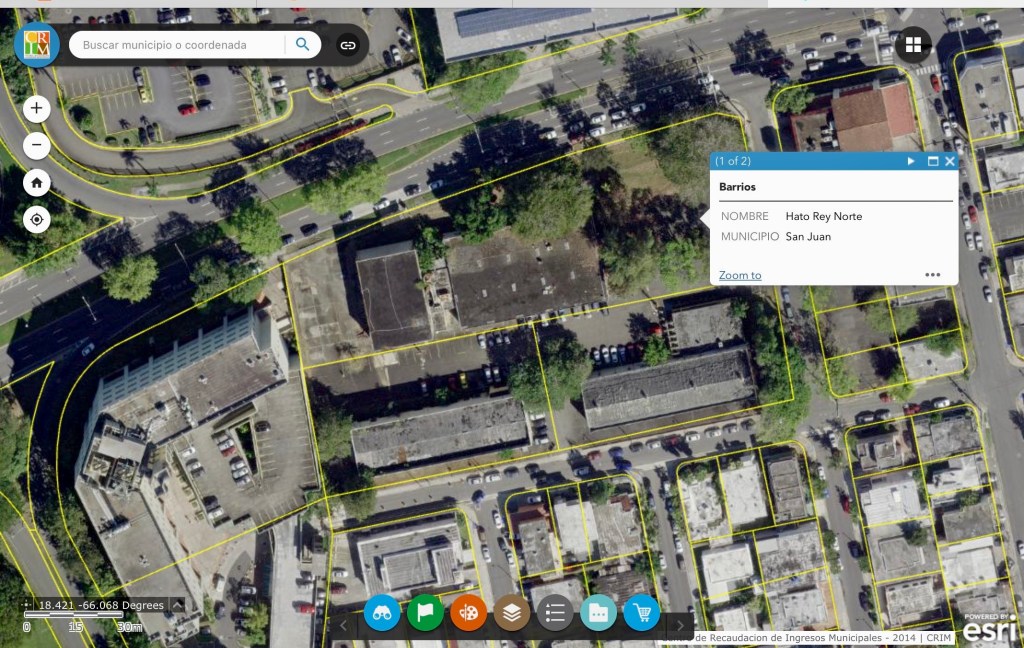Open the gray legend list widget
Image resolution: width=1024 pixels, height=648 pixels.
pyautogui.click(x=555, y=612)
